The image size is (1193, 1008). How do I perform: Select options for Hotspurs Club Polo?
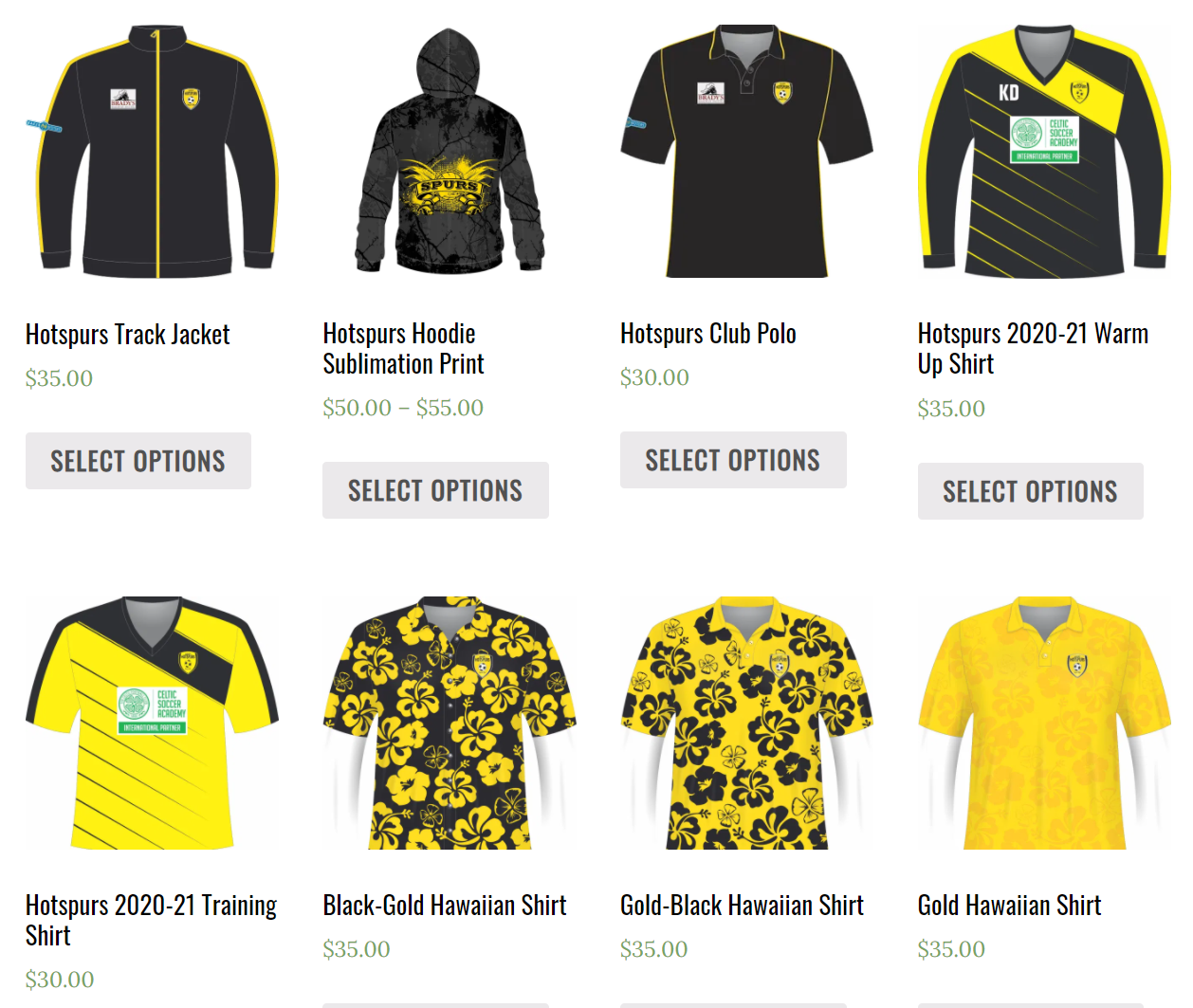pyautogui.click(x=733, y=460)
